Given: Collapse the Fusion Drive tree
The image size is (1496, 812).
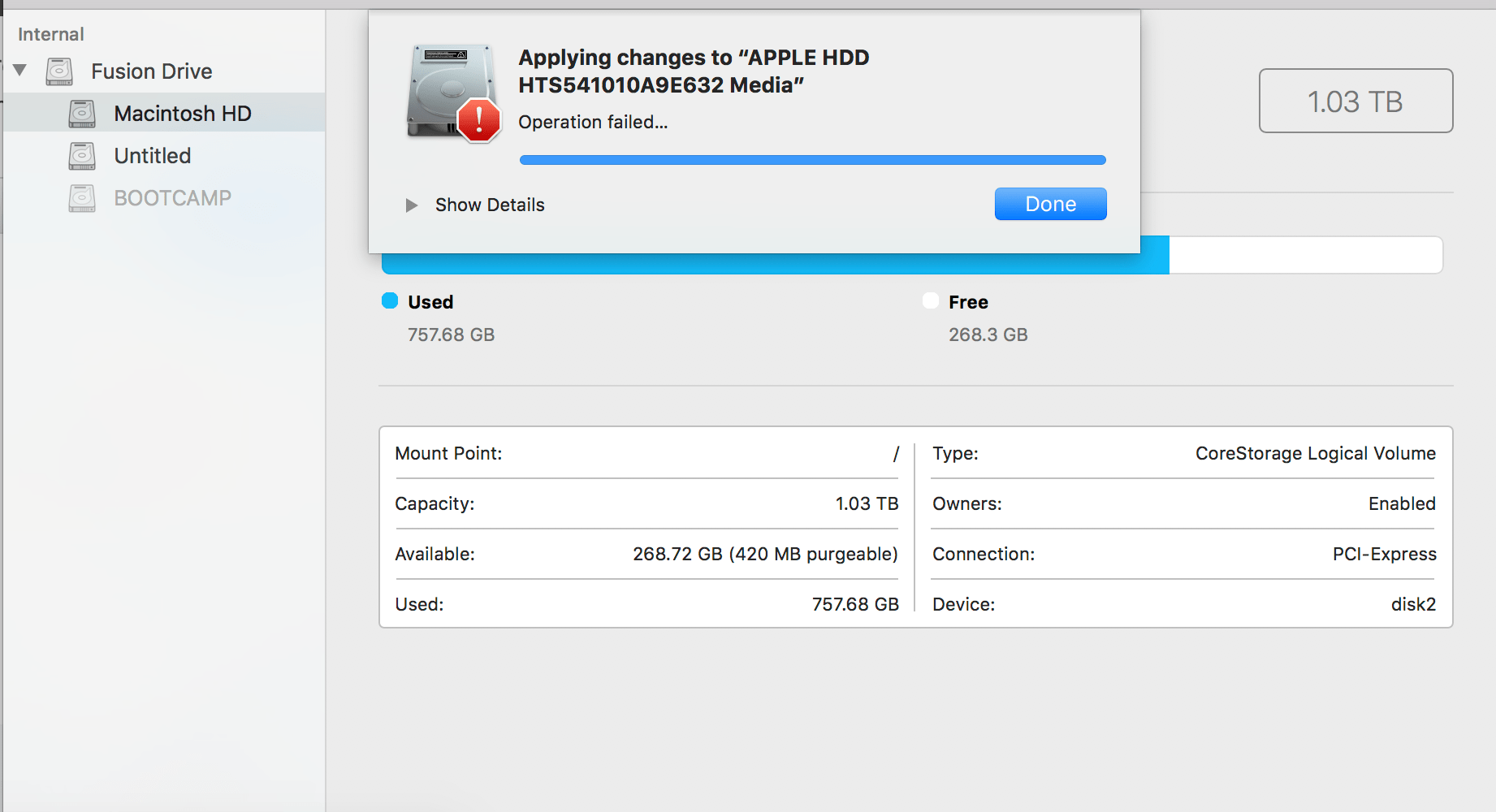Looking at the screenshot, I should (20, 70).
